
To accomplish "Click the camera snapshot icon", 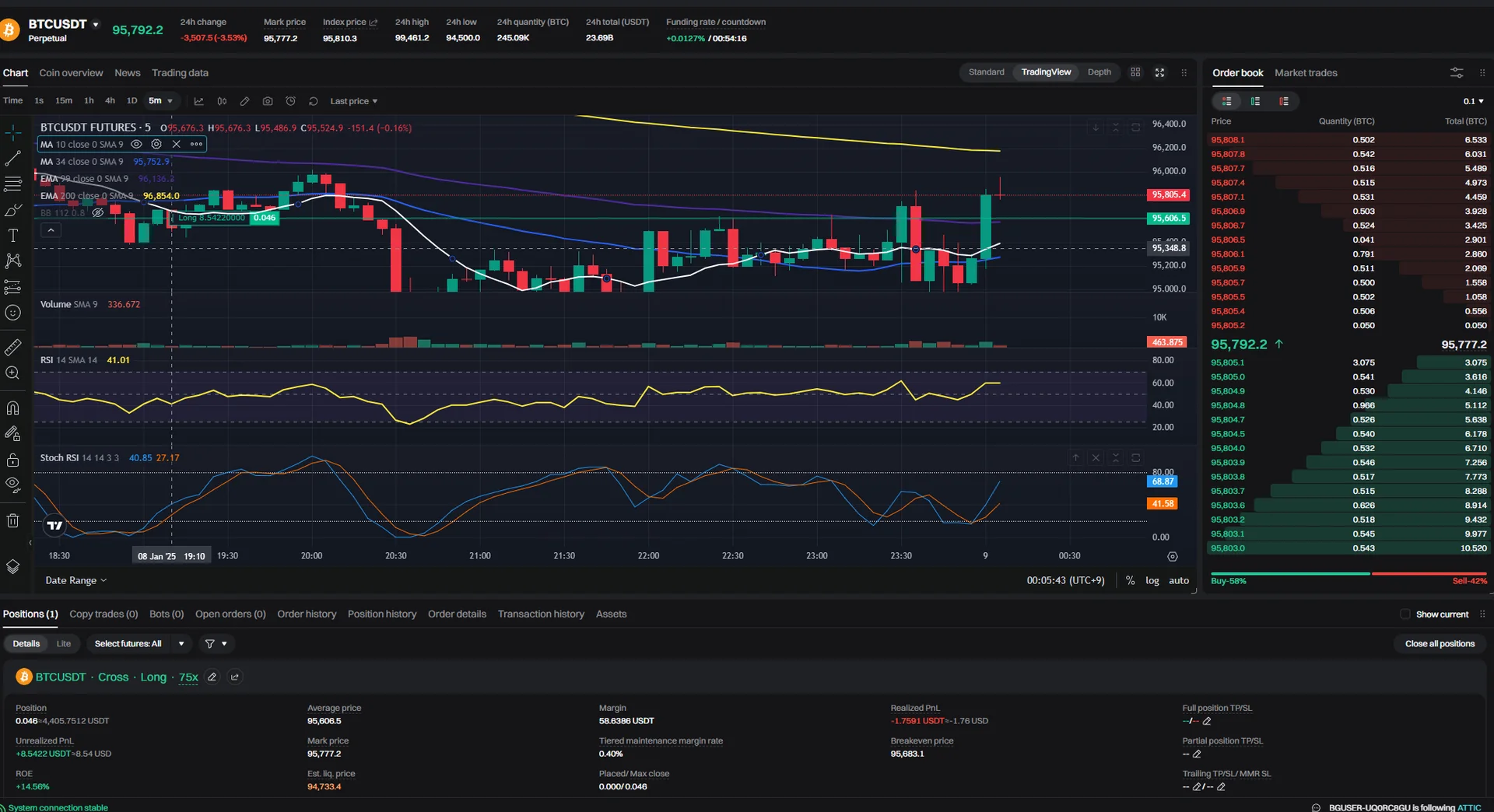I will pos(268,101).
